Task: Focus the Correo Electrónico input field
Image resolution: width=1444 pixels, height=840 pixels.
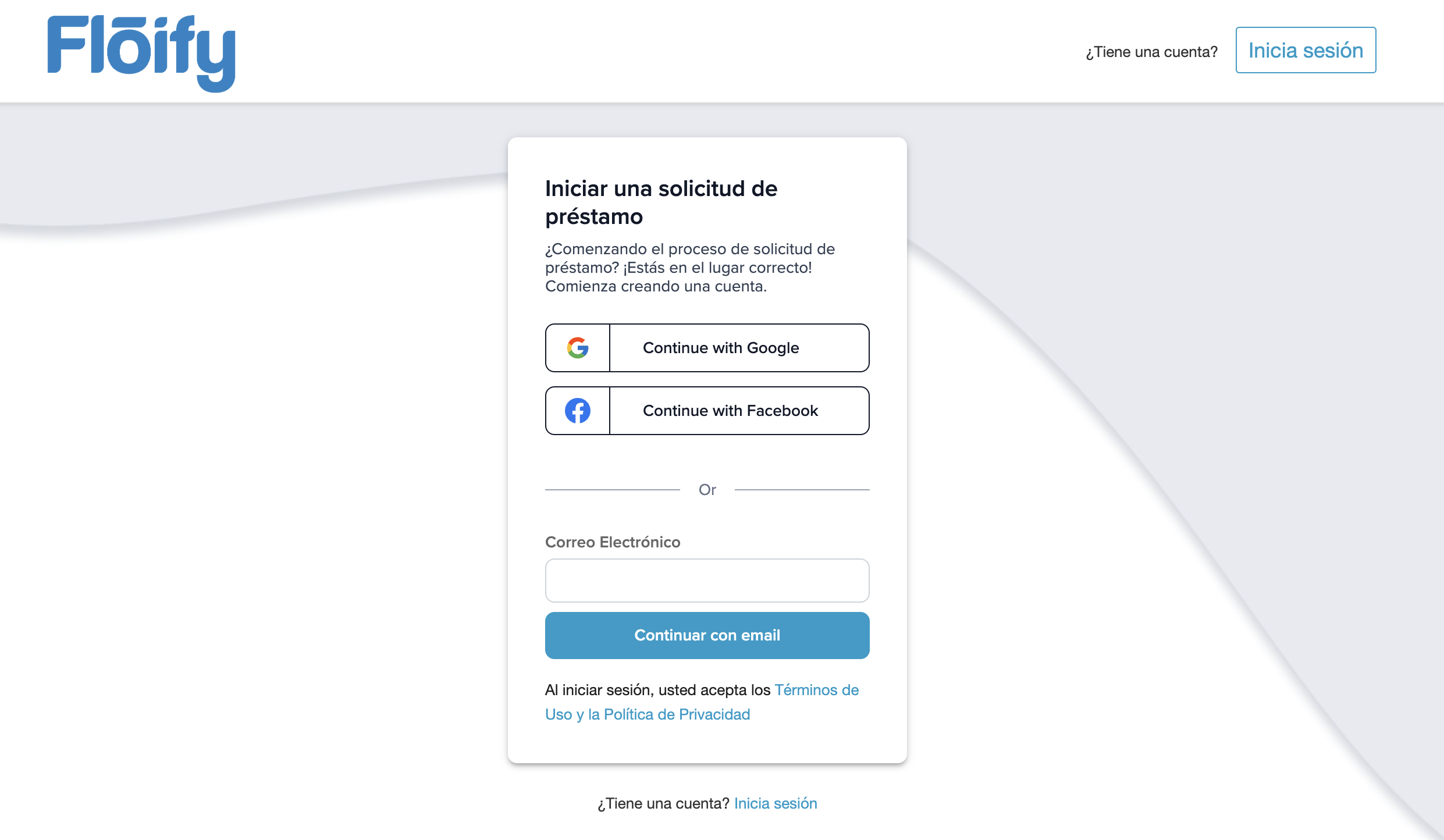Action: [x=707, y=581]
